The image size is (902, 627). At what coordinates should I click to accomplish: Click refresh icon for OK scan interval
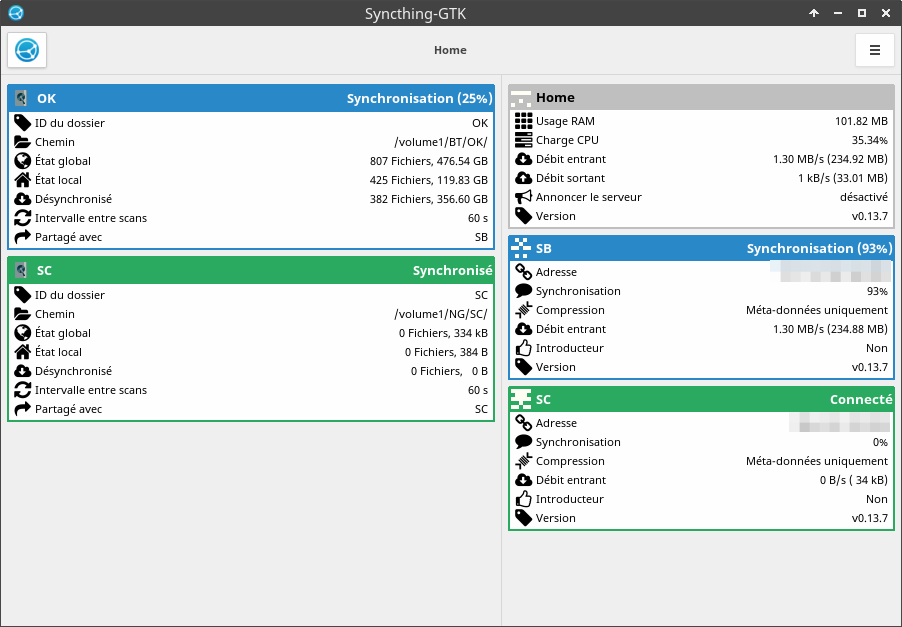[22, 217]
